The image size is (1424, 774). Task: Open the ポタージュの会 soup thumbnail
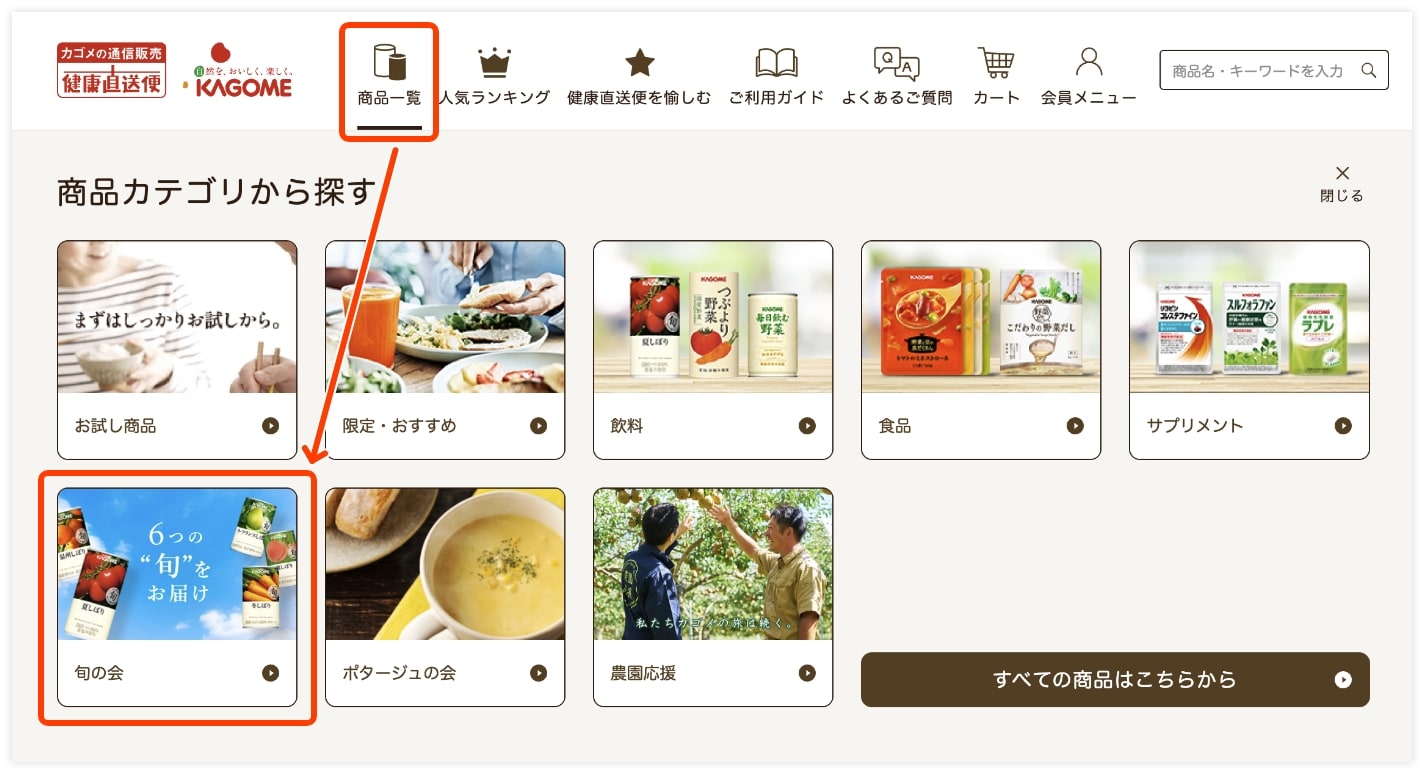tap(445, 564)
